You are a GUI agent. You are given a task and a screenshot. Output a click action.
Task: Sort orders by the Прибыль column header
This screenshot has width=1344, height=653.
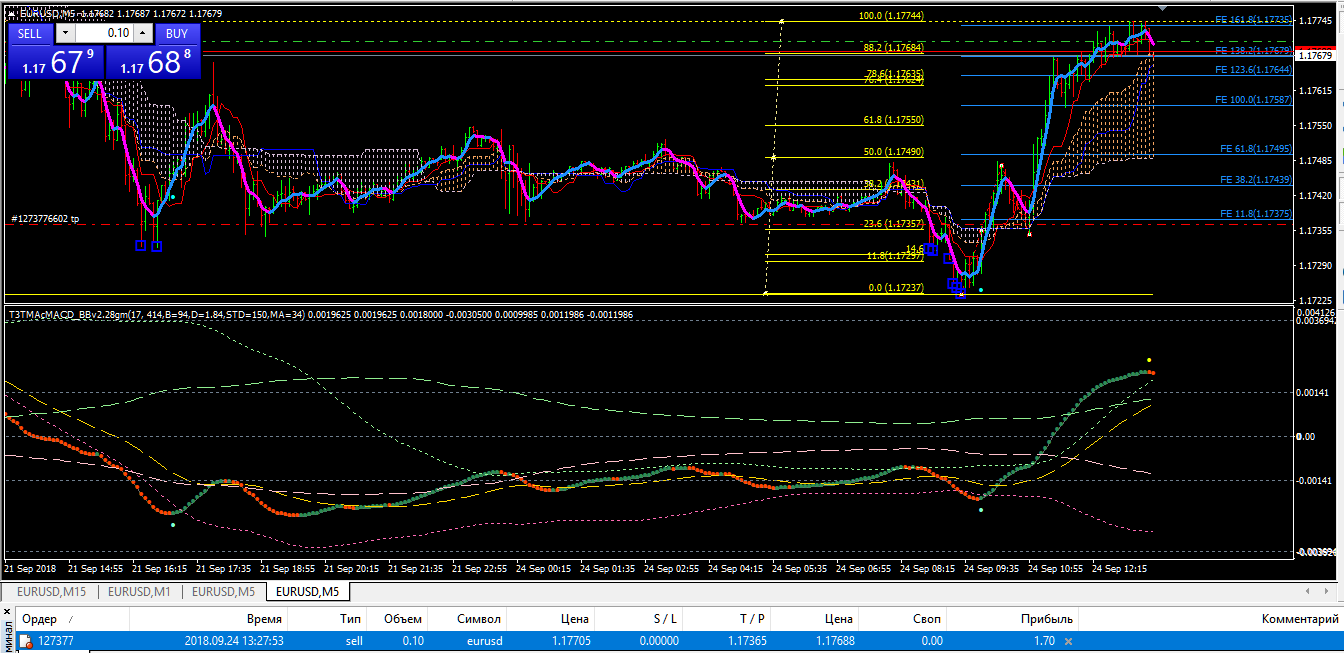pyautogui.click(x=1046, y=619)
